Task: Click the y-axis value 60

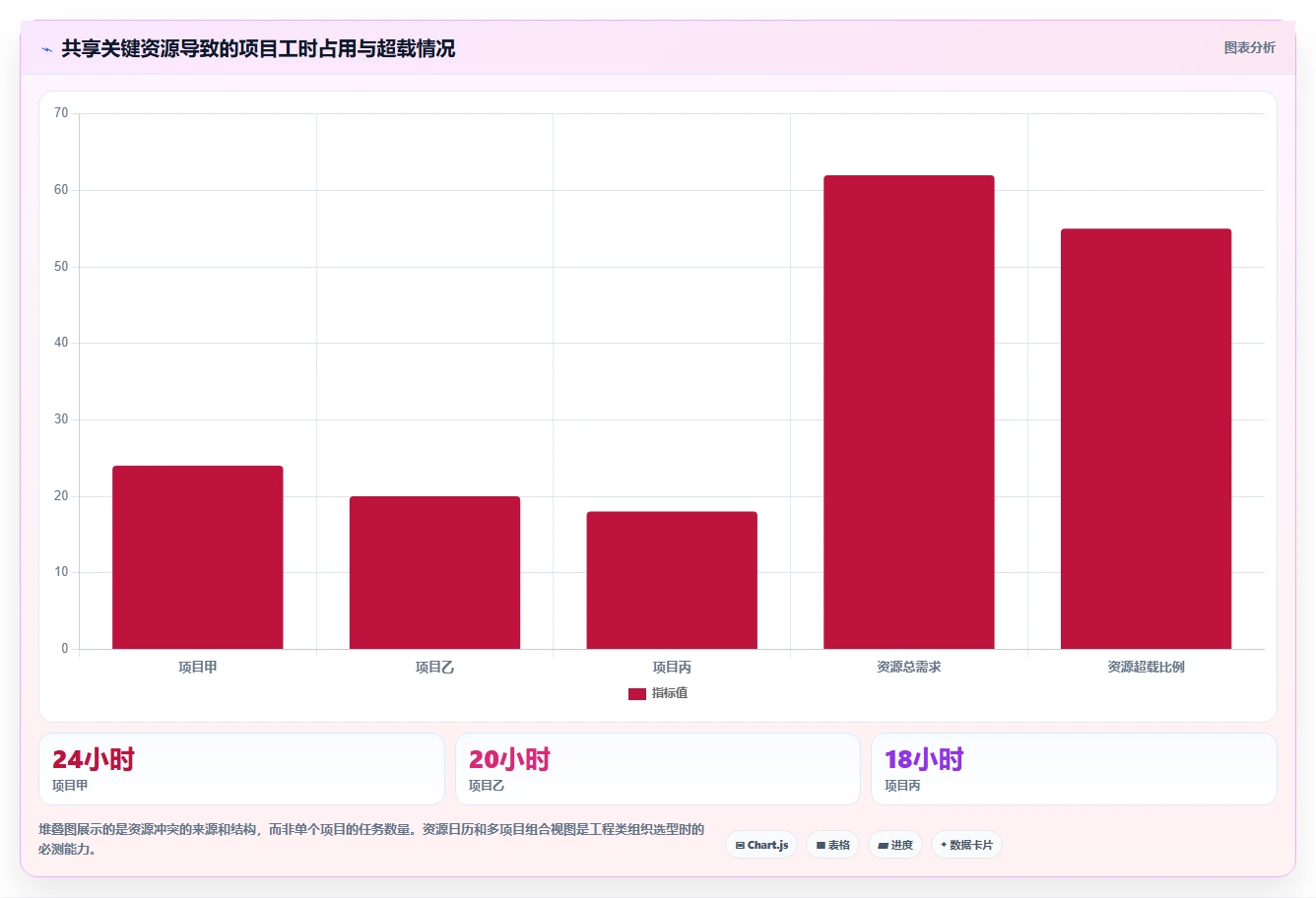Action: [x=61, y=190]
